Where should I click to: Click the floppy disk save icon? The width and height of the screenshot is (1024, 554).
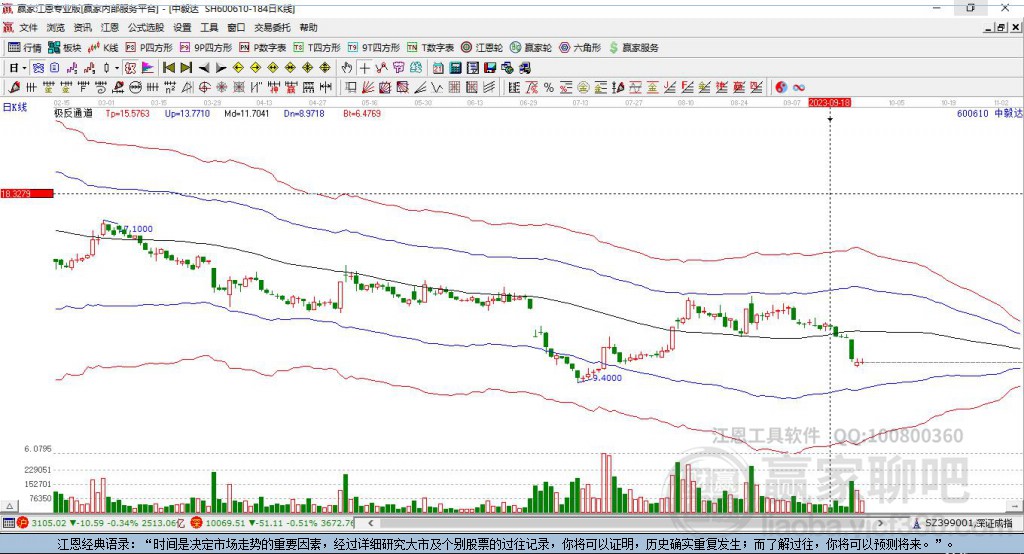[x=490, y=68]
